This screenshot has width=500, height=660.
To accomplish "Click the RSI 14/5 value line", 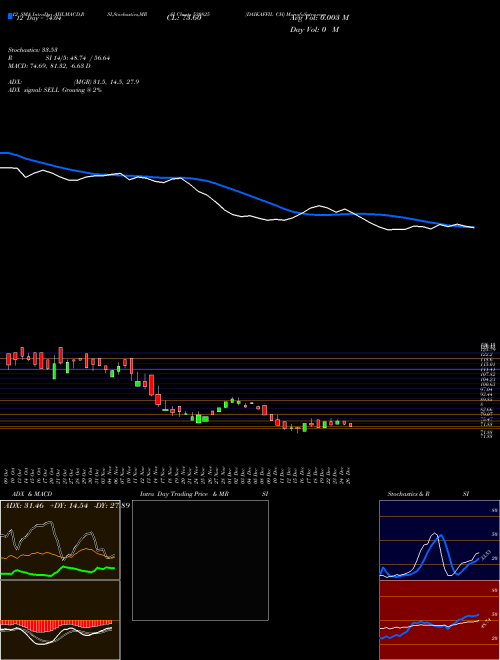I will coord(59,58).
